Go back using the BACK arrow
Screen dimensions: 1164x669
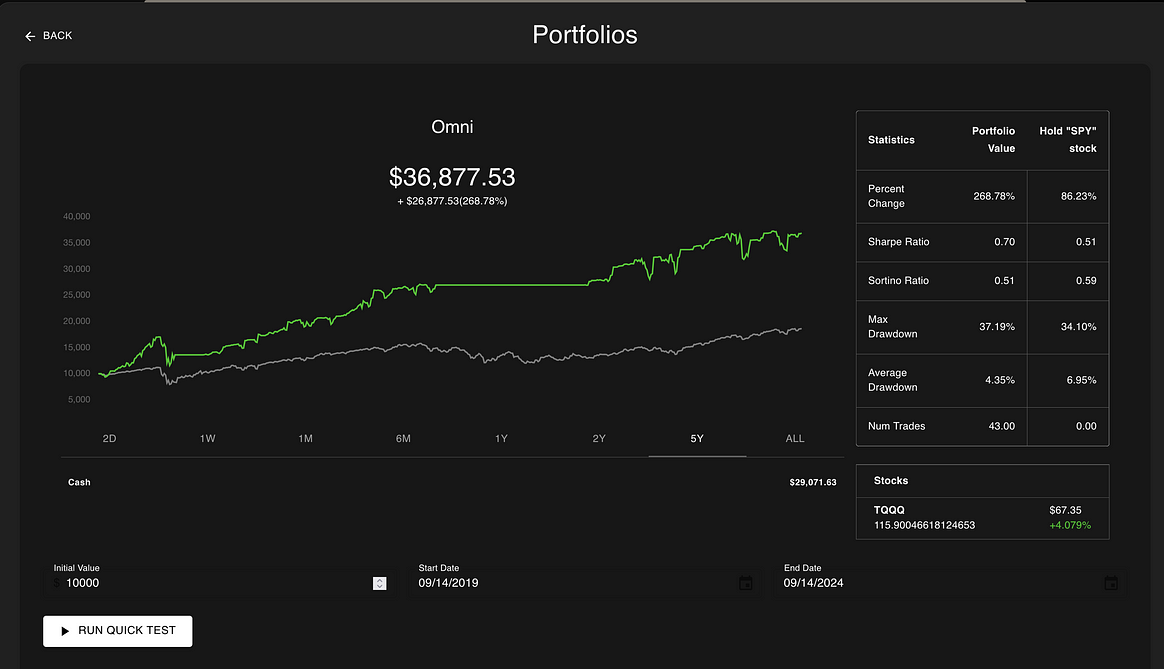49,36
